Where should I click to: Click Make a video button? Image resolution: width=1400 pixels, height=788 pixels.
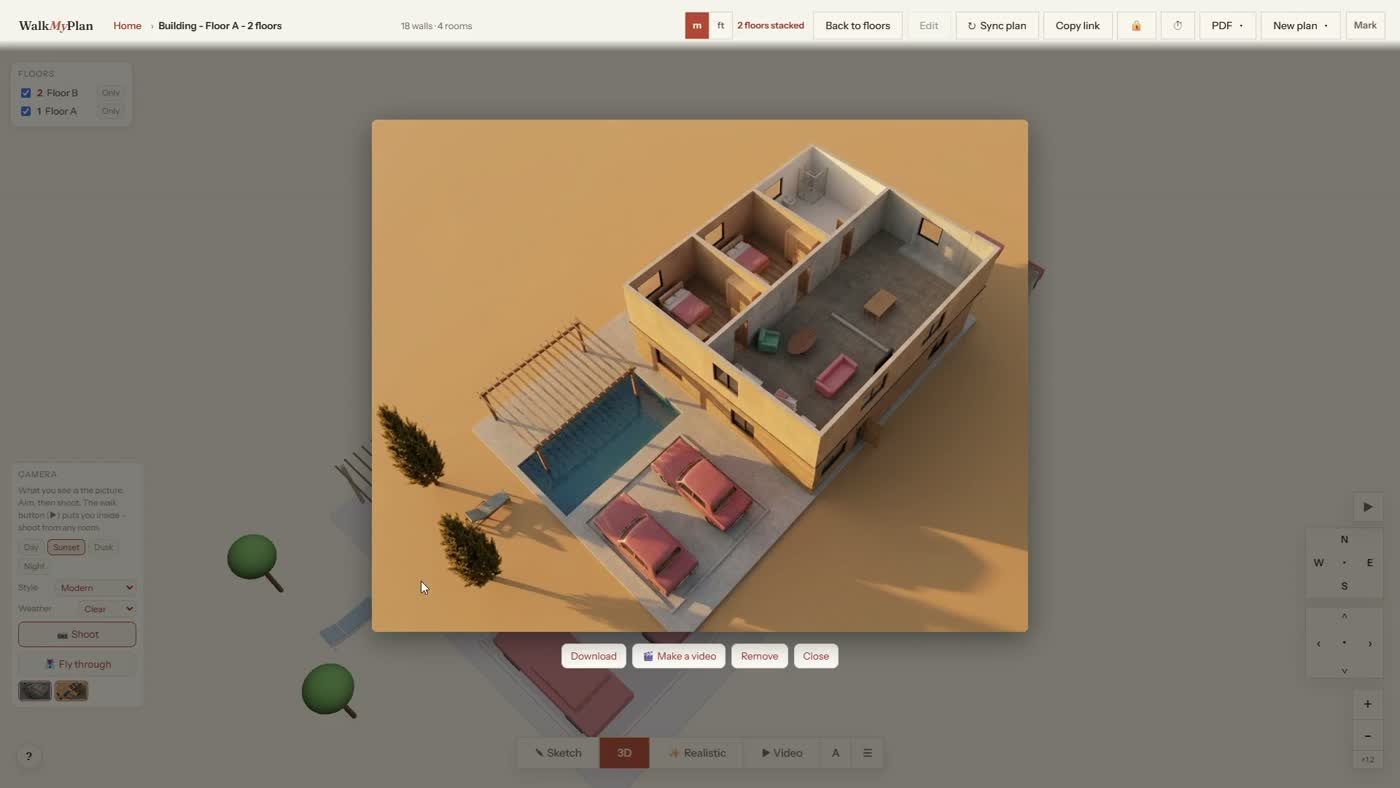click(x=679, y=656)
